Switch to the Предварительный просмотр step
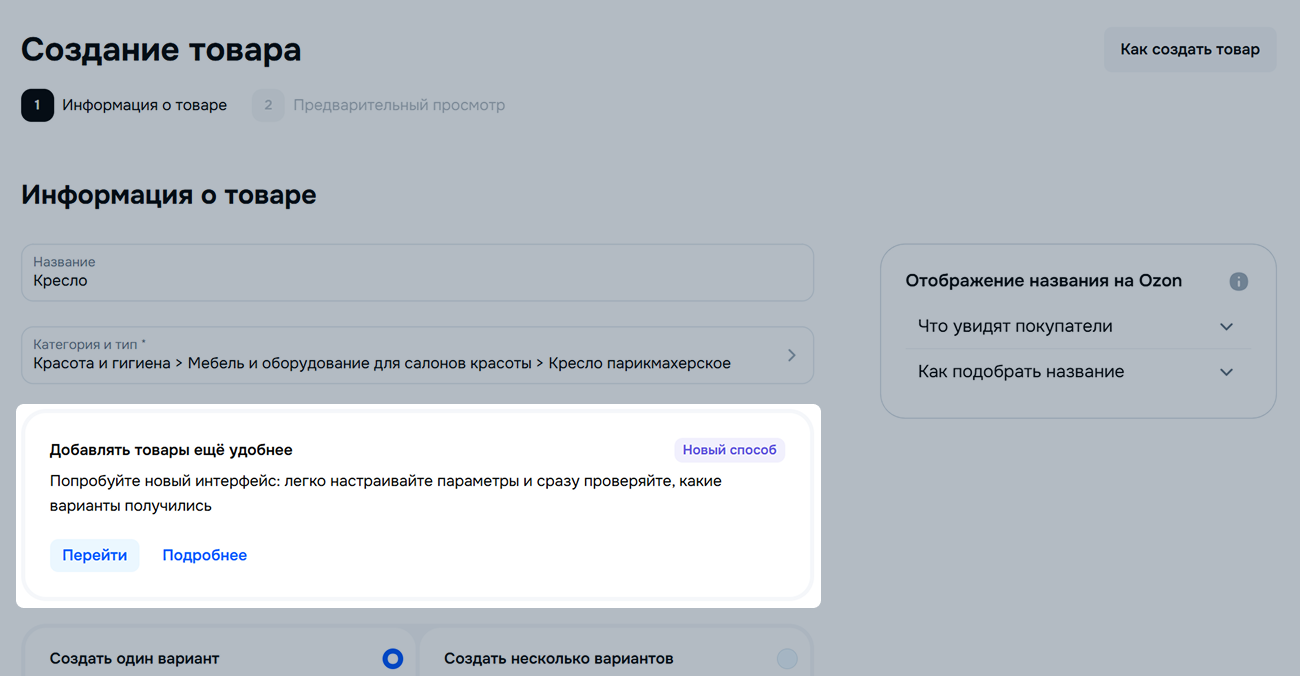 click(398, 105)
